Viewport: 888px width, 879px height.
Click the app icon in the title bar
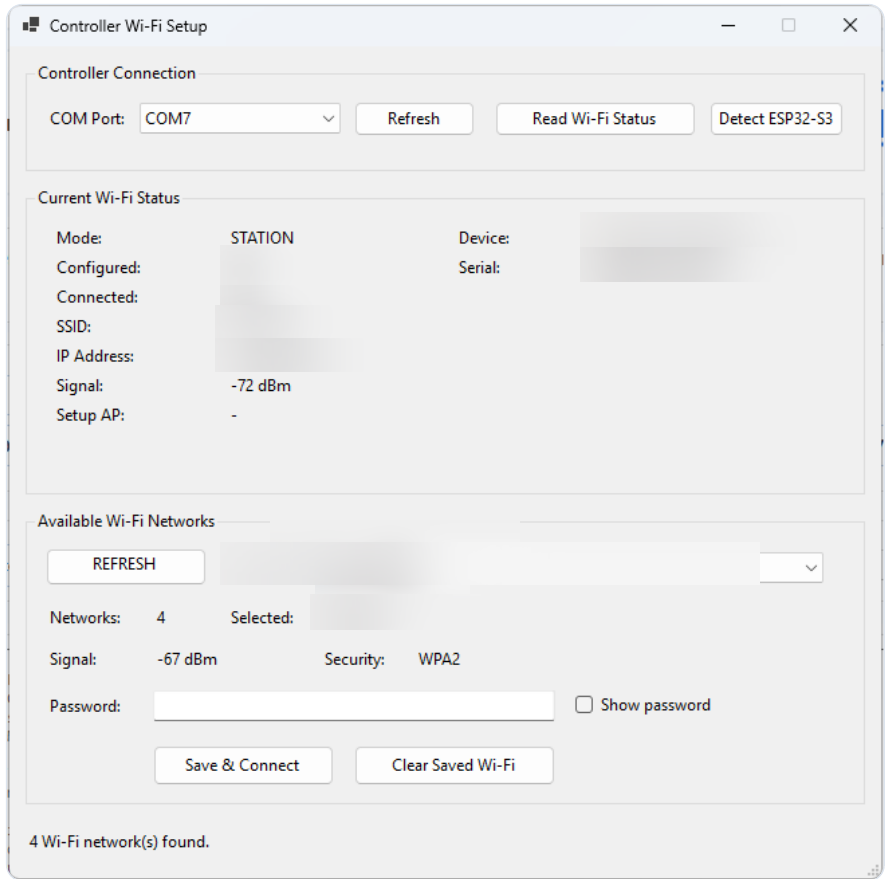(x=31, y=25)
